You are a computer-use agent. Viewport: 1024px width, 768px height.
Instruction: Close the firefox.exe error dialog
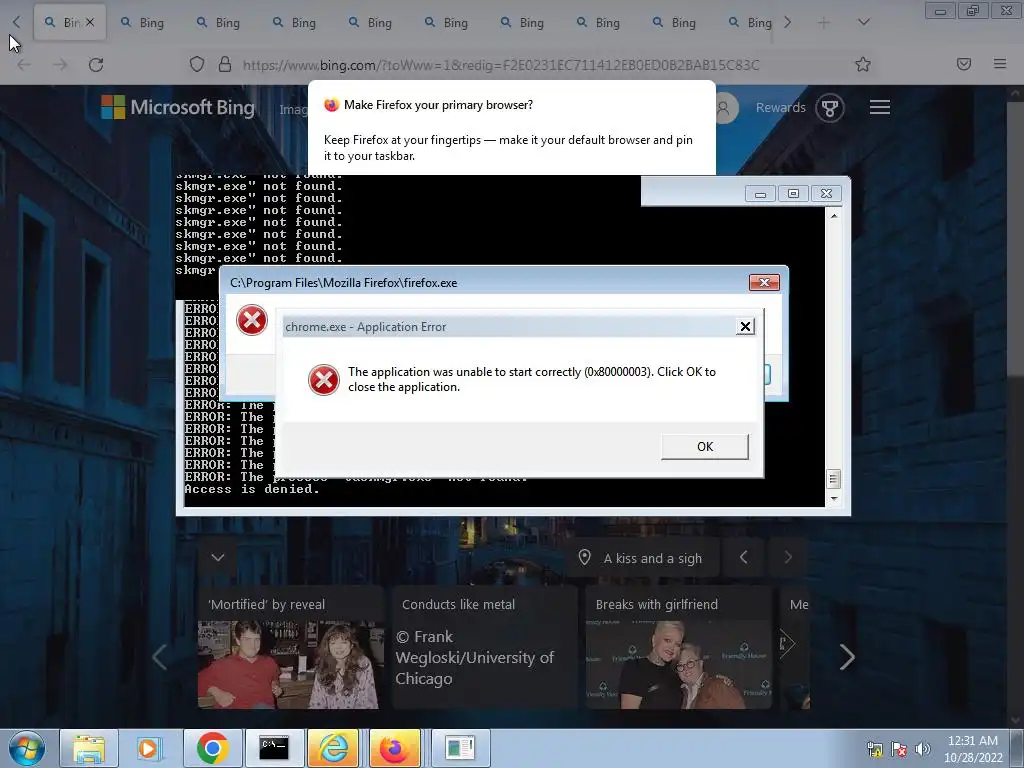(764, 282)
